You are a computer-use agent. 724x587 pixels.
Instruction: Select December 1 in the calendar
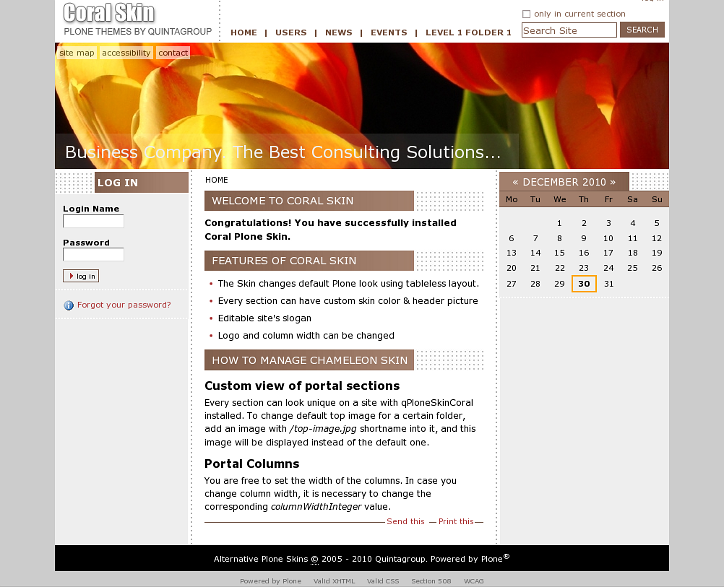(x=559, y=223)
